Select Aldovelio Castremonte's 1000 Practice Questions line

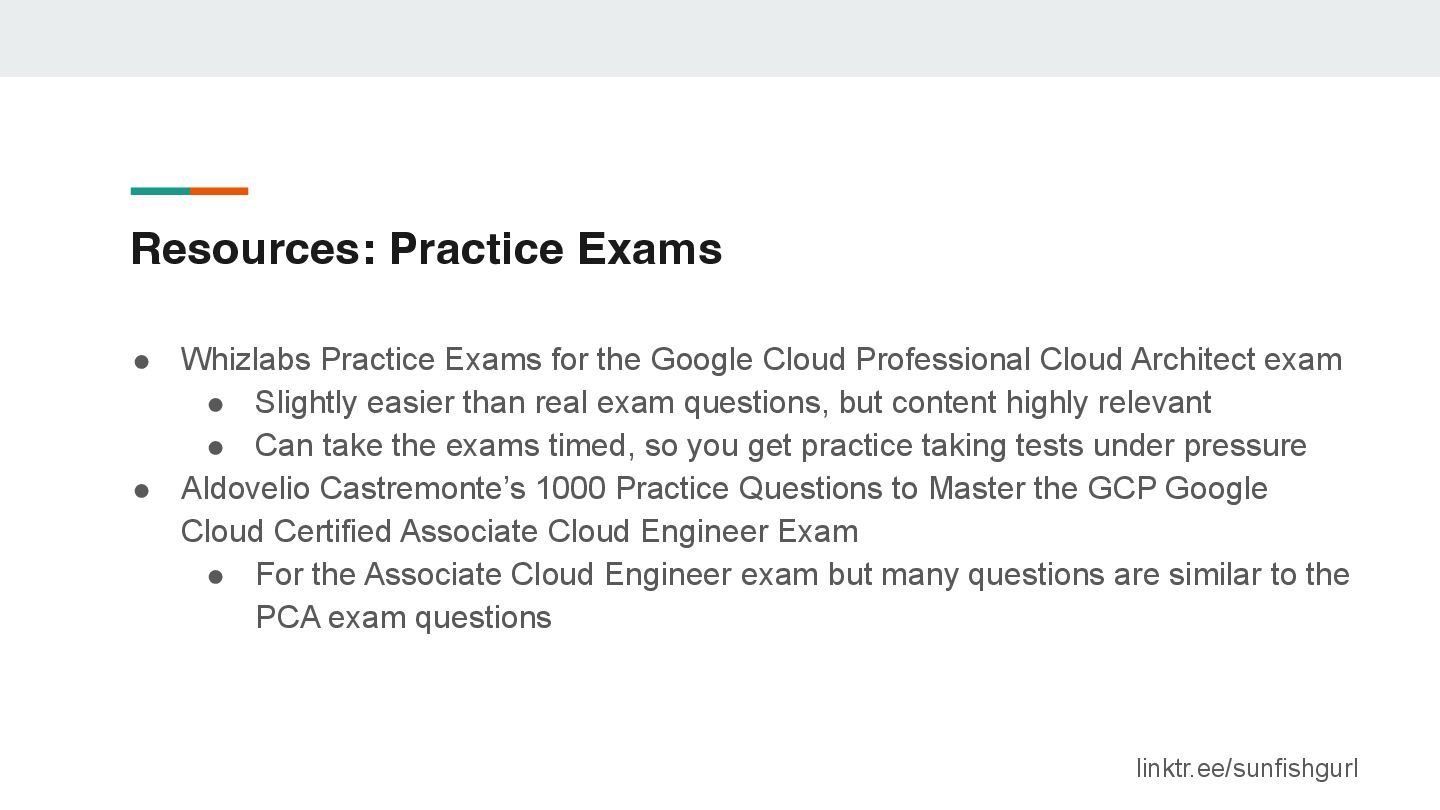724,488
